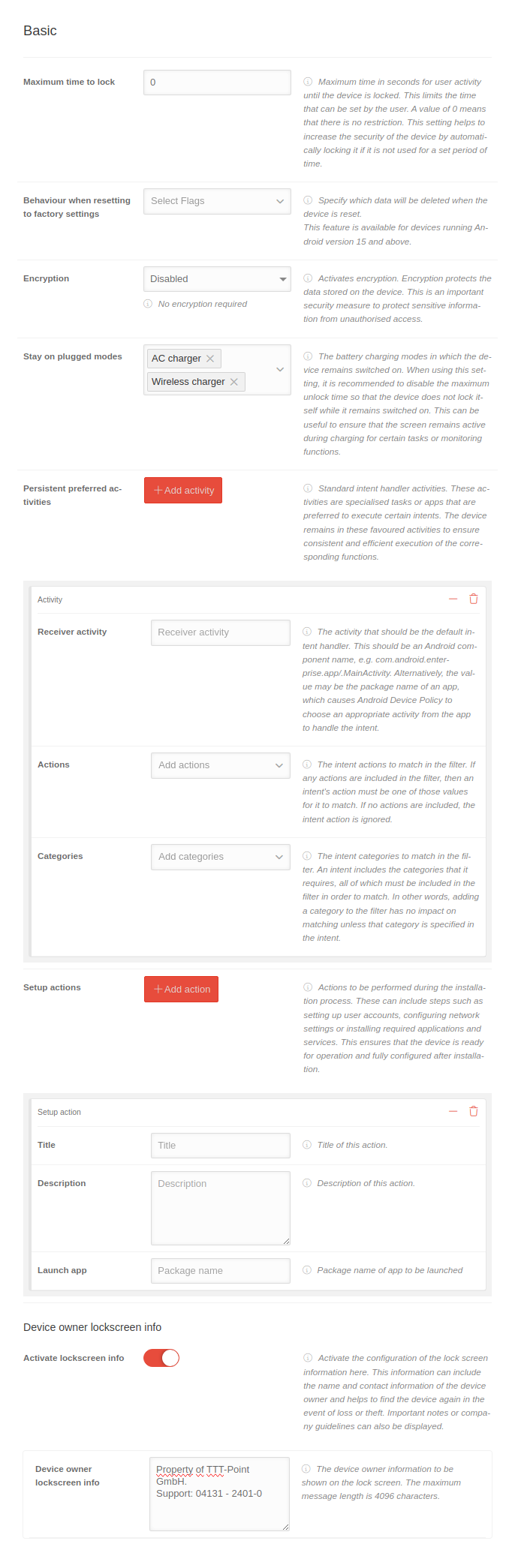Delete the Activity panel with trash icon
Viewport: 515px width, 1568px height.
[474, 599]
